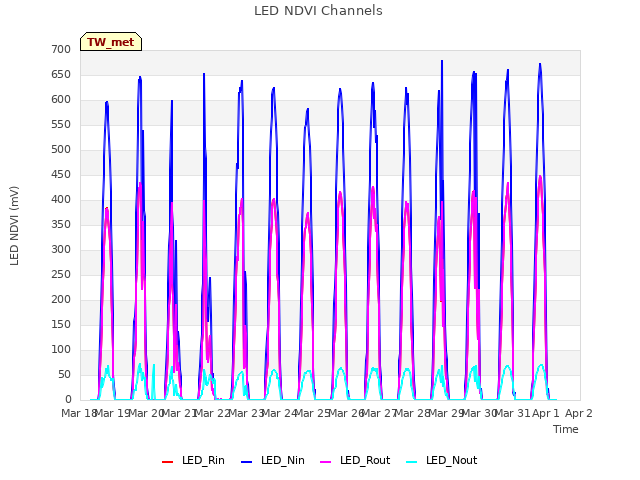This screenshot has width=640, height=480.
Task: Click the LED NDVI (mV) y-axis label
Action: click(x=14, y=226)
